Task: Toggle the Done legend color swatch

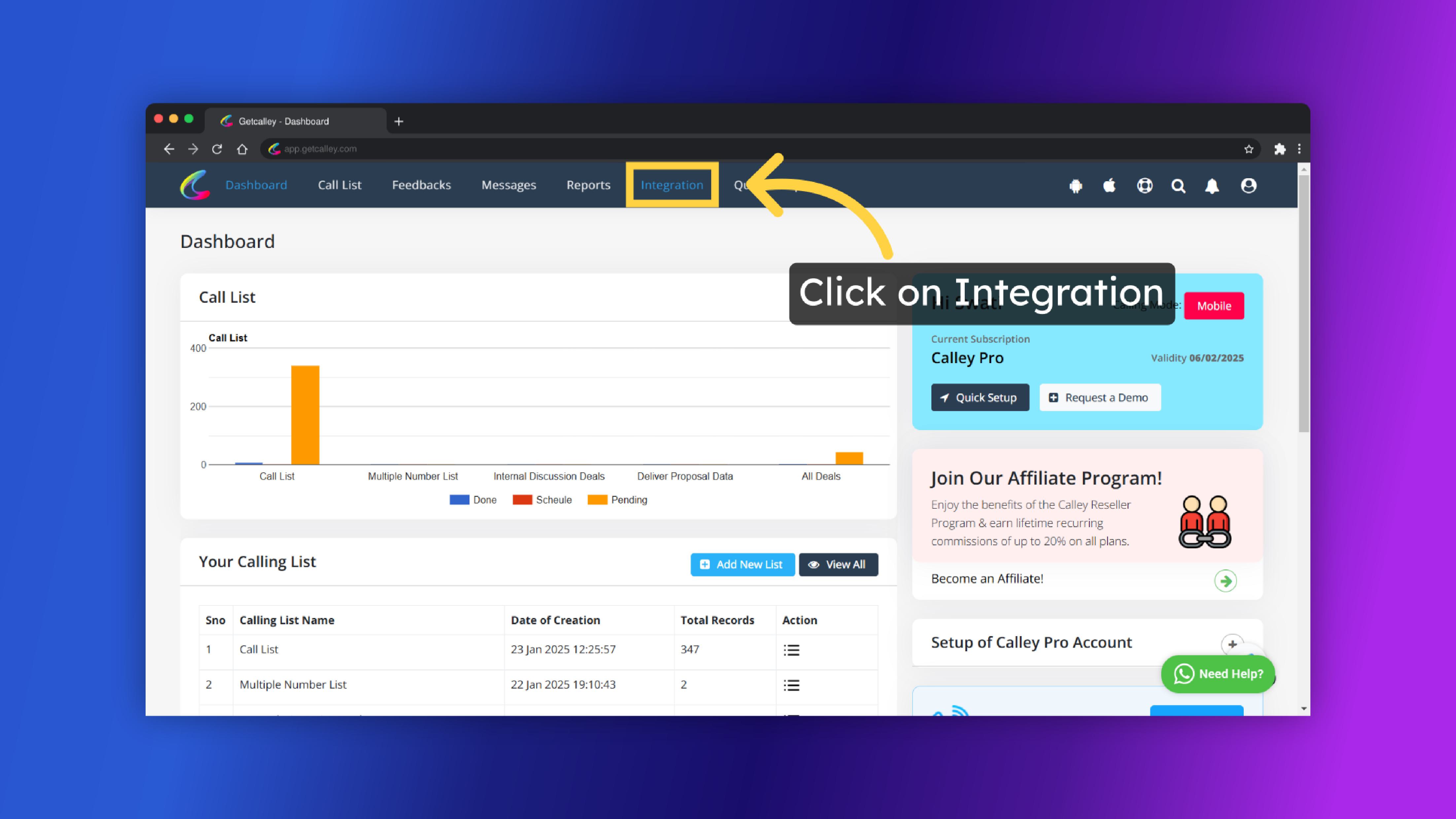Action: (x=459, y=500)
